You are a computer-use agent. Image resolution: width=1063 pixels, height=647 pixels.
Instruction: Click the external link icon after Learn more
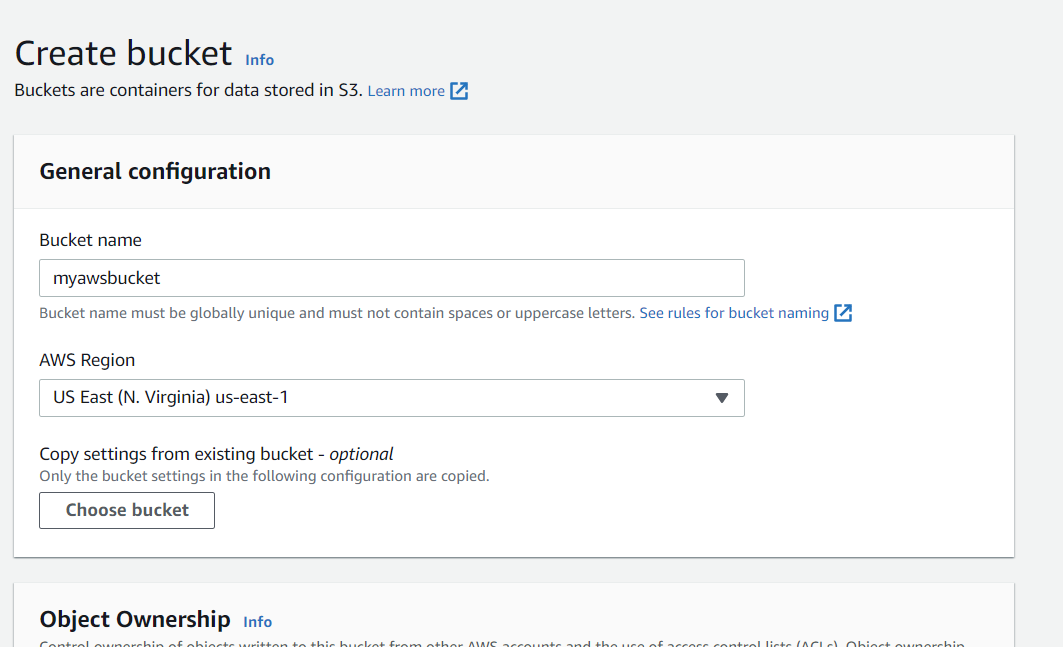459,90
